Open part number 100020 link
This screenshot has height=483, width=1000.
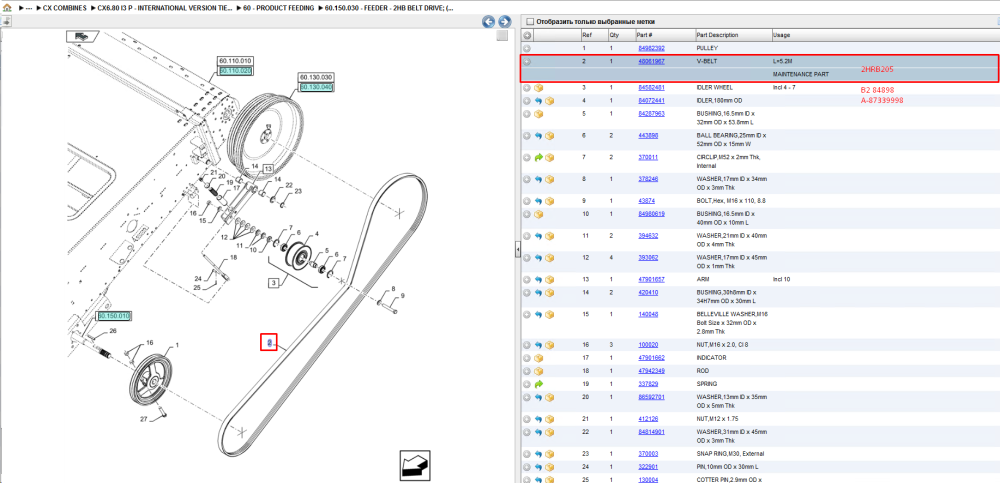click(x=648, y=345)
